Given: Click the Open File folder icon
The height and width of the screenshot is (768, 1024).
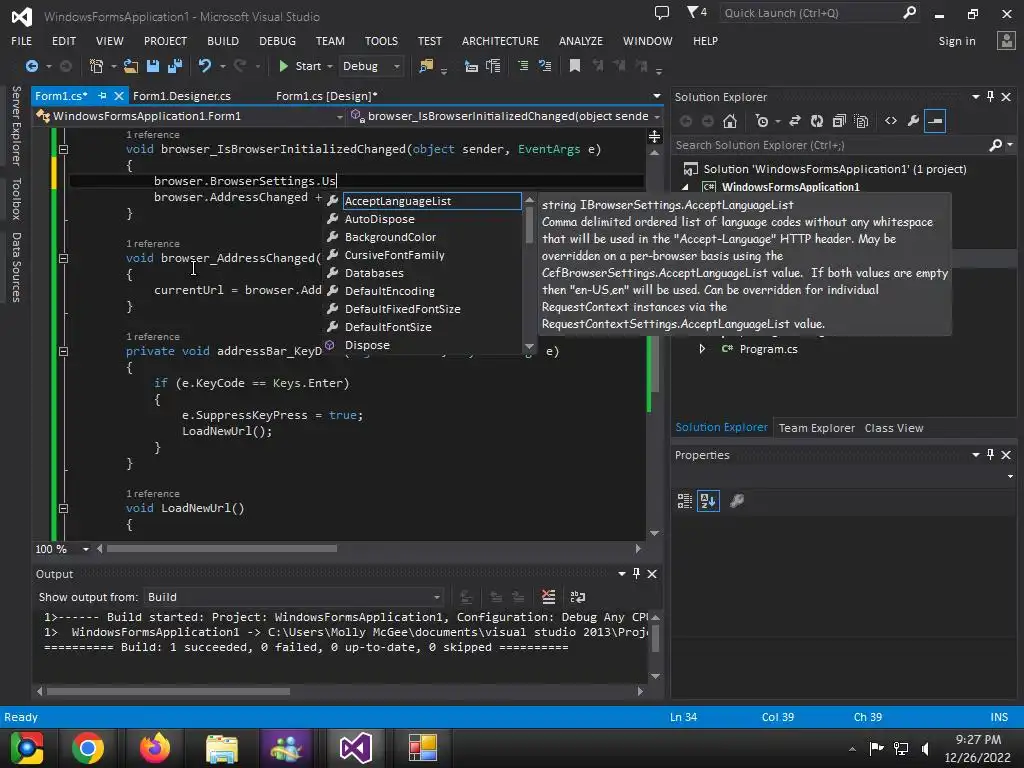Looking at the screenshot, I should click(131, 66).
